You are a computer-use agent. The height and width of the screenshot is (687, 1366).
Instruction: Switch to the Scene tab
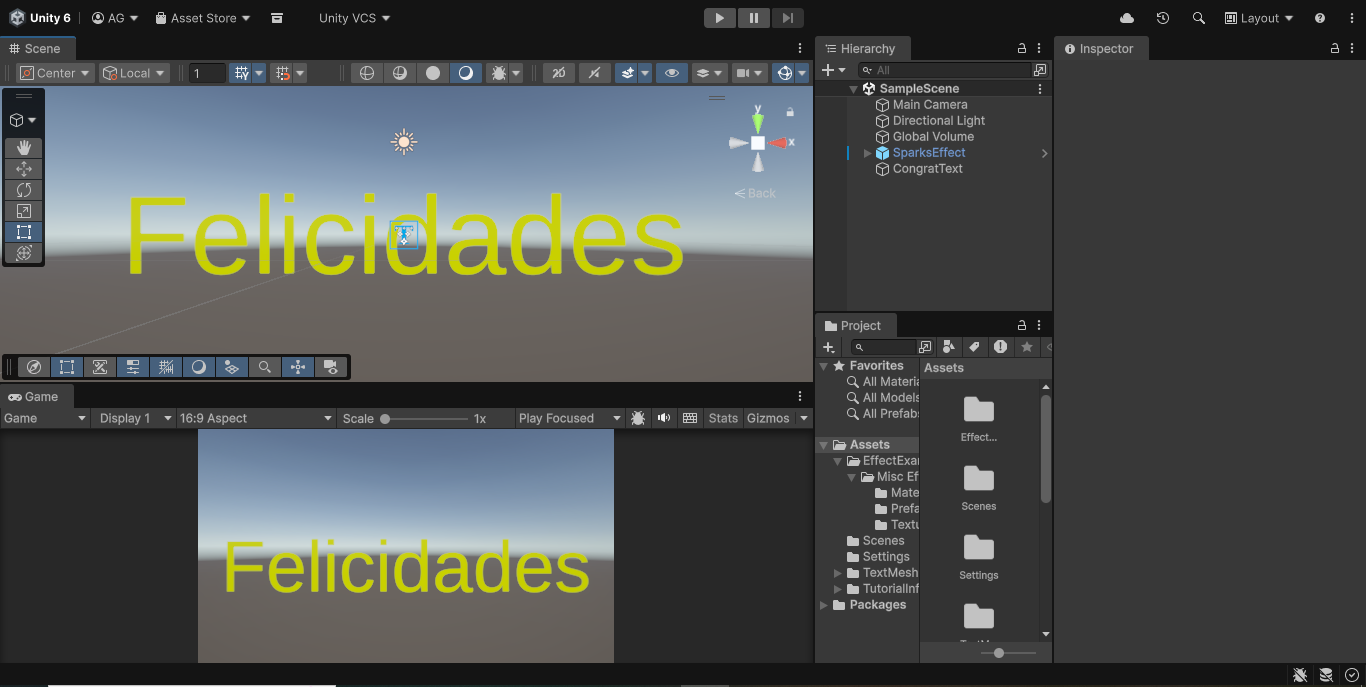click(36, 48)
